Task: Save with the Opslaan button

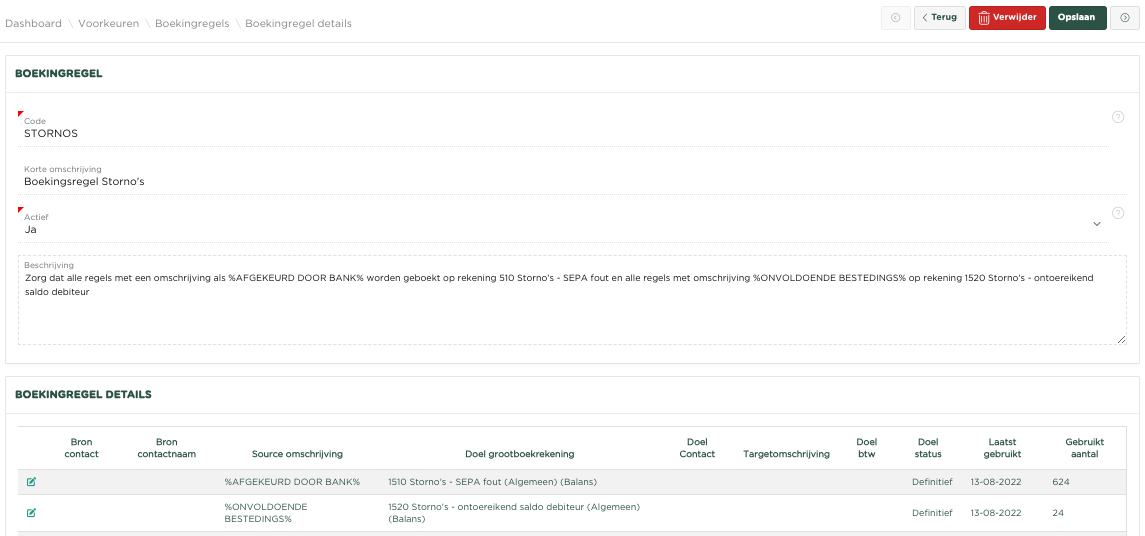Action: 1078,18
